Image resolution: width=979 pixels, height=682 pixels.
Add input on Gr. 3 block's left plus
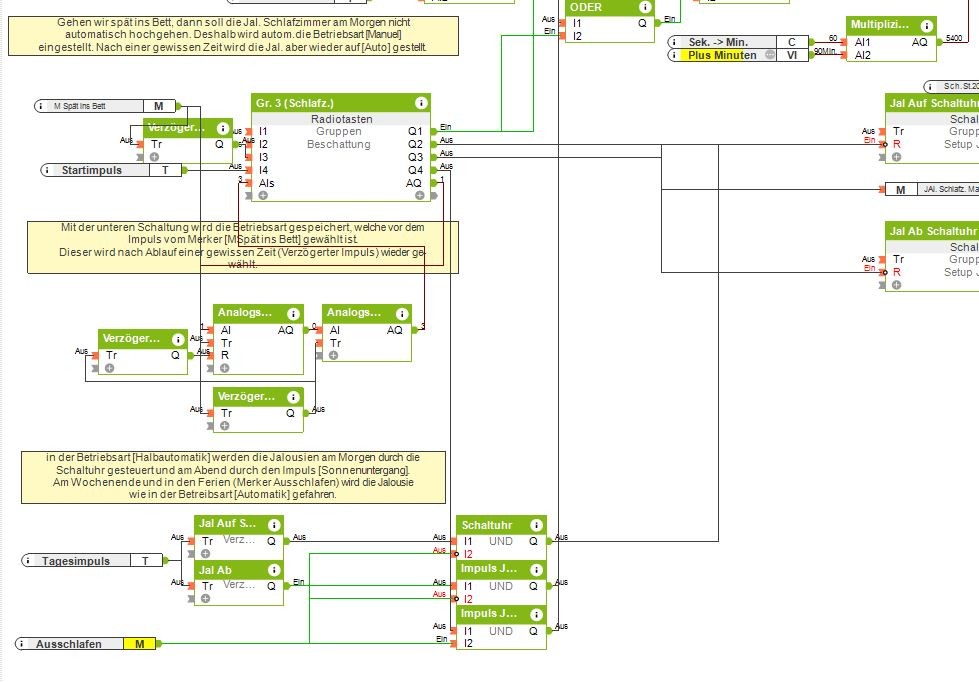263,195
